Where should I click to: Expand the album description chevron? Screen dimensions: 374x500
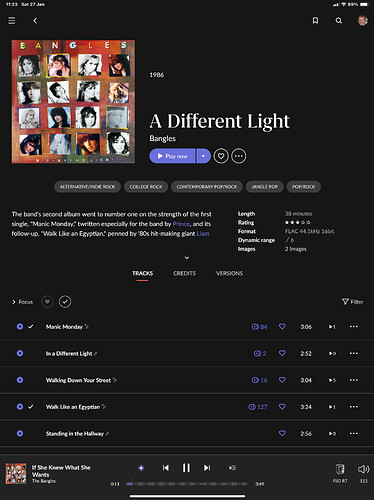pyautogui.click(x=187, y=258)
